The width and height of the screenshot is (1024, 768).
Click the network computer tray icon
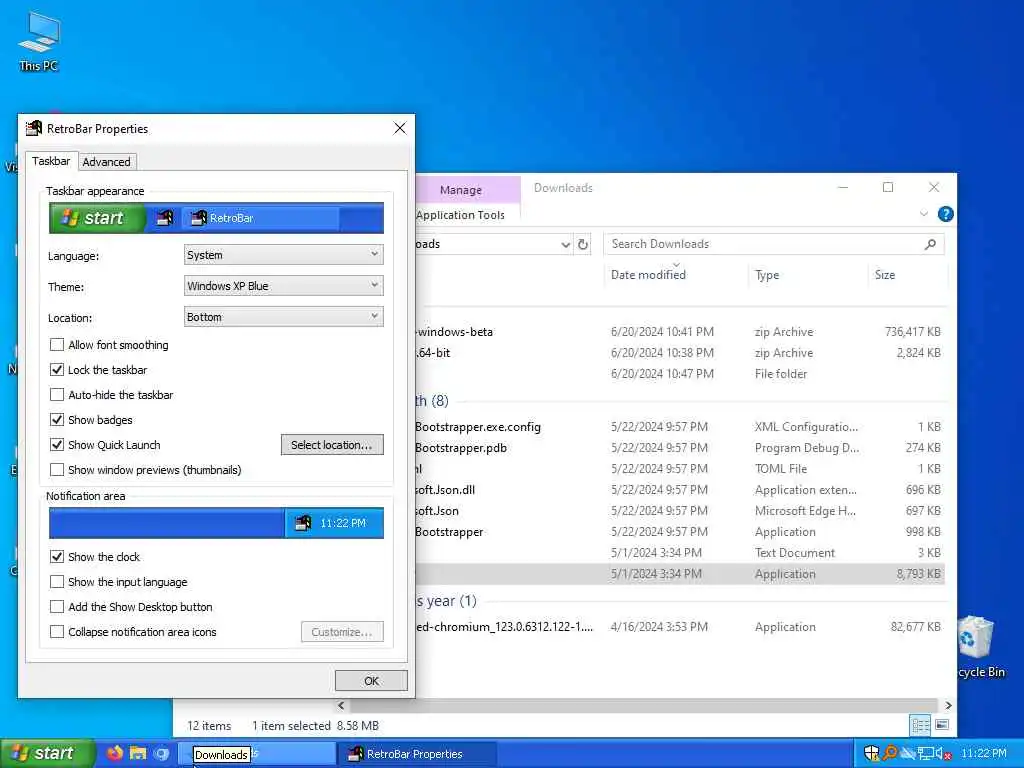925,753
